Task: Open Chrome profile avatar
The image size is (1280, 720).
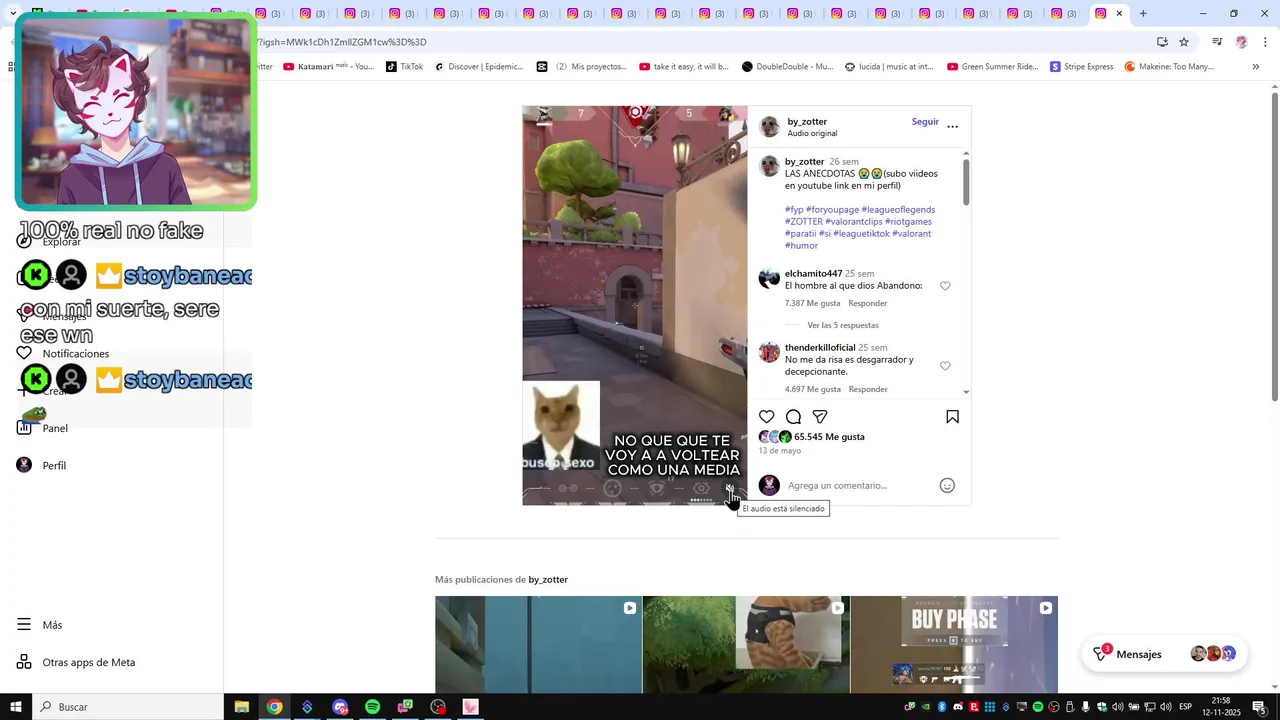Action: tap(1241, 42)
